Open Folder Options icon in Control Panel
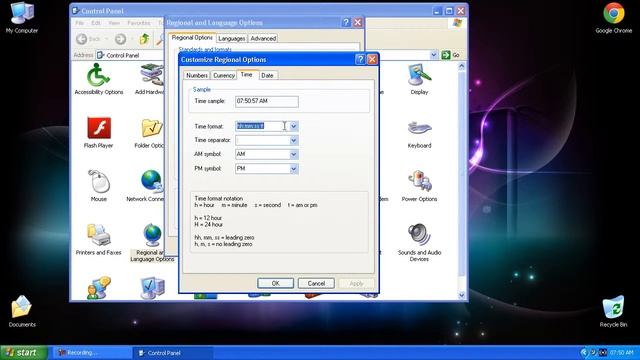The width and height of the screenshot is (640, 360). (150, 133)
